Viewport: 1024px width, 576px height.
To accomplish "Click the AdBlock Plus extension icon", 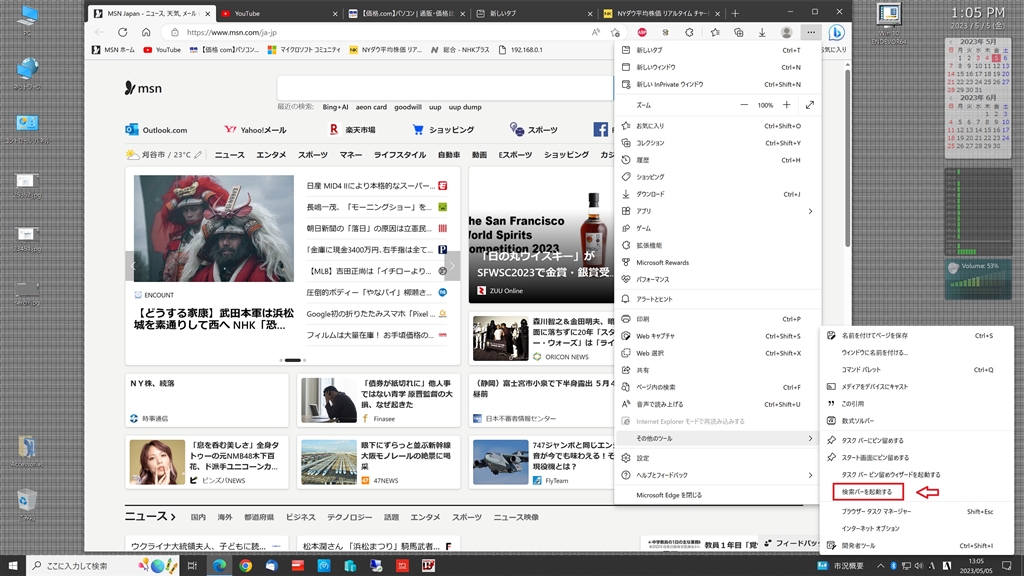I will coord(642,32).
